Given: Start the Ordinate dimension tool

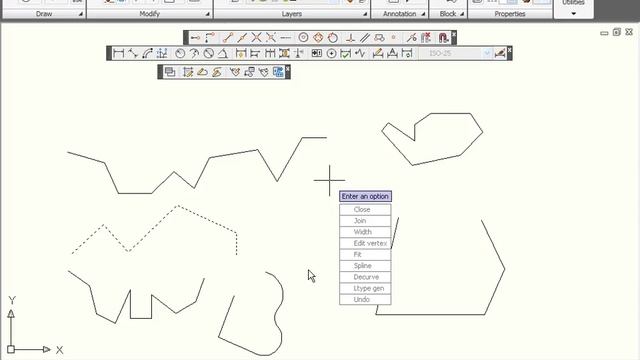Looking at the screenshot, I should [162, 53].
